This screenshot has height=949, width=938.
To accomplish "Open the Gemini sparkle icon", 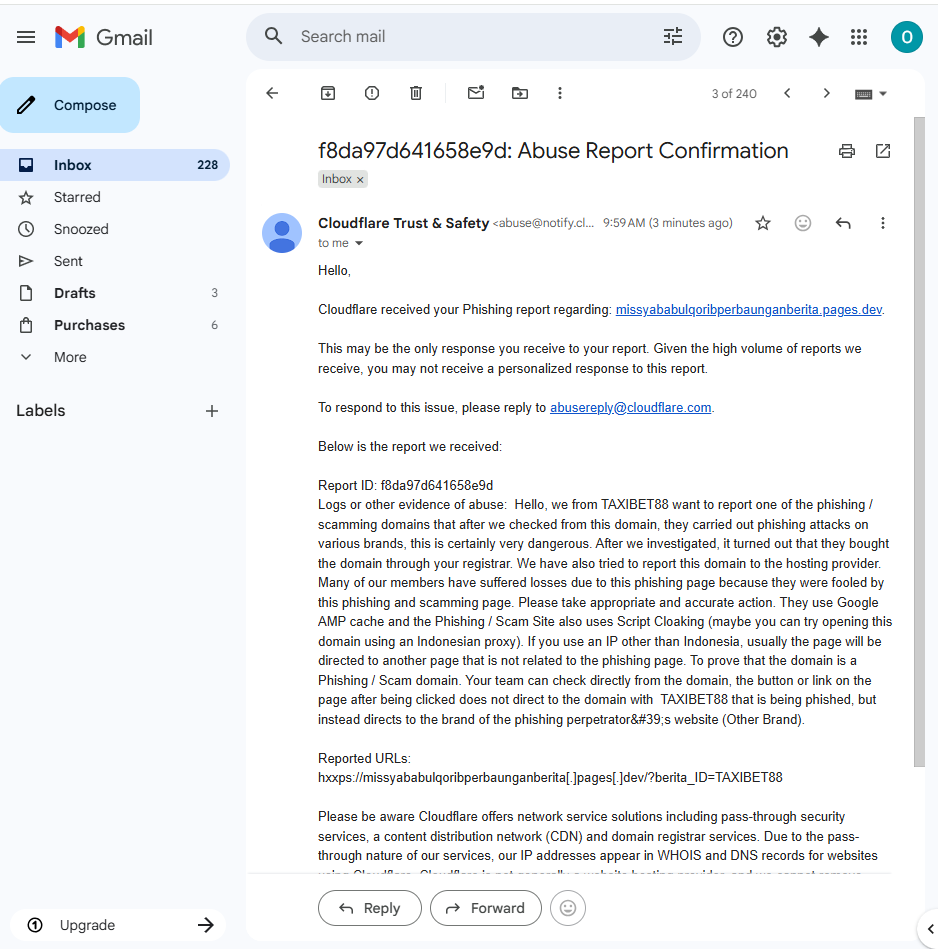I will point(818,38).
